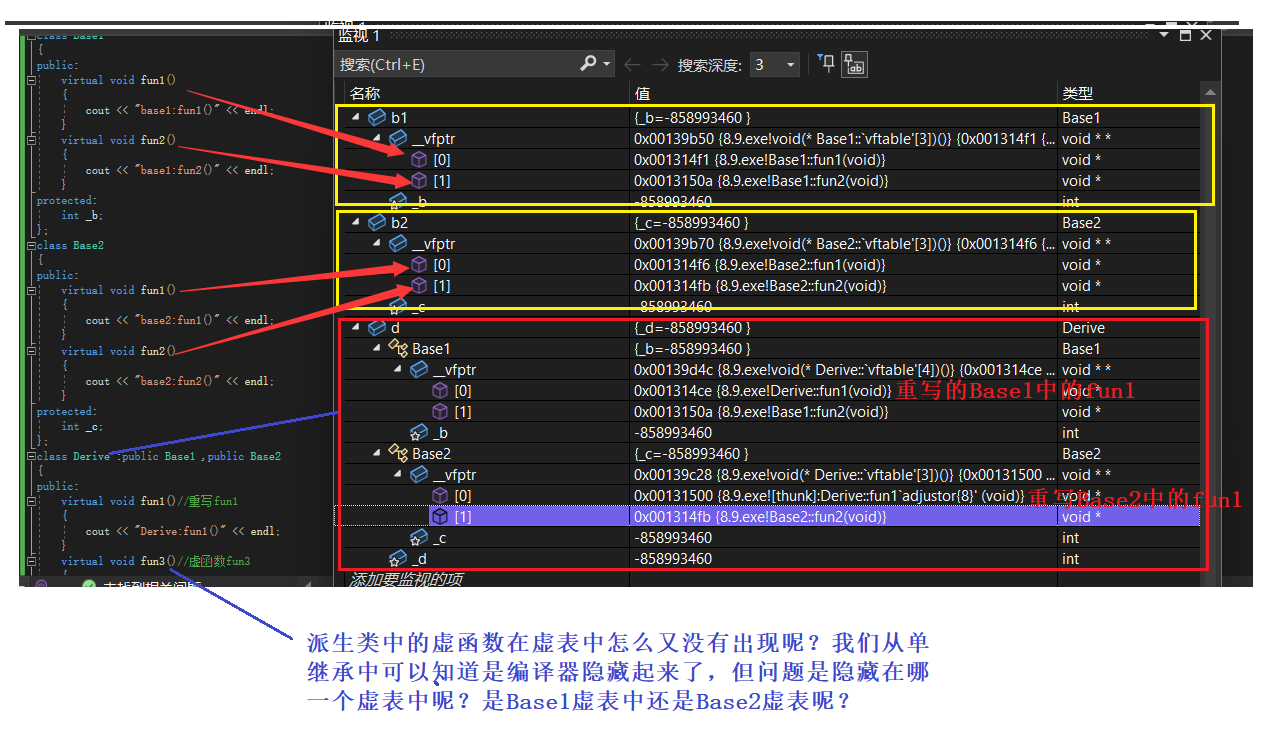The width and height of the screenshot is (1285, 756).
Task: Collapse the Base1 node under d
Action: click(377, 349)
